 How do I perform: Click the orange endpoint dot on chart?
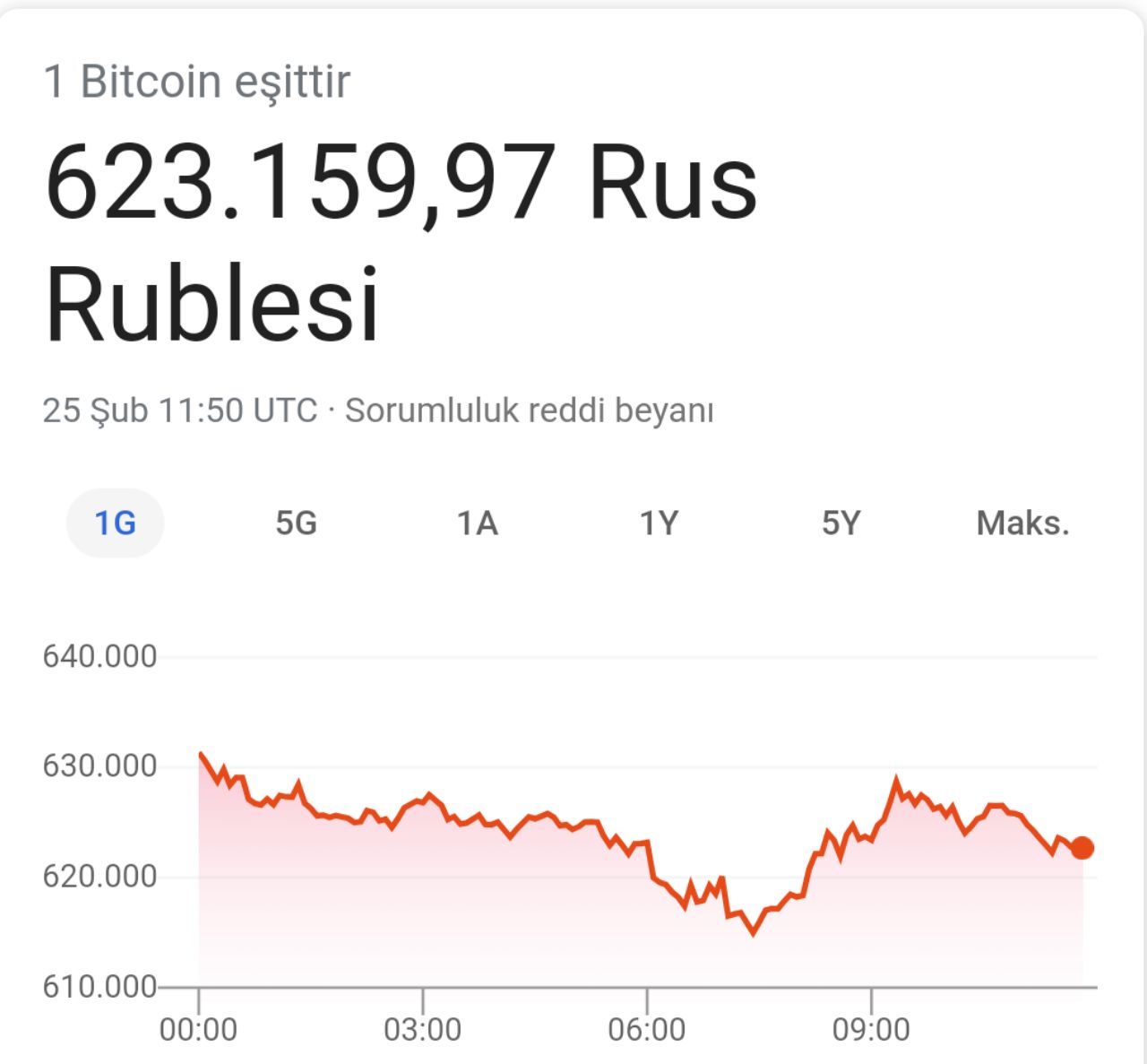point(1082,848)
